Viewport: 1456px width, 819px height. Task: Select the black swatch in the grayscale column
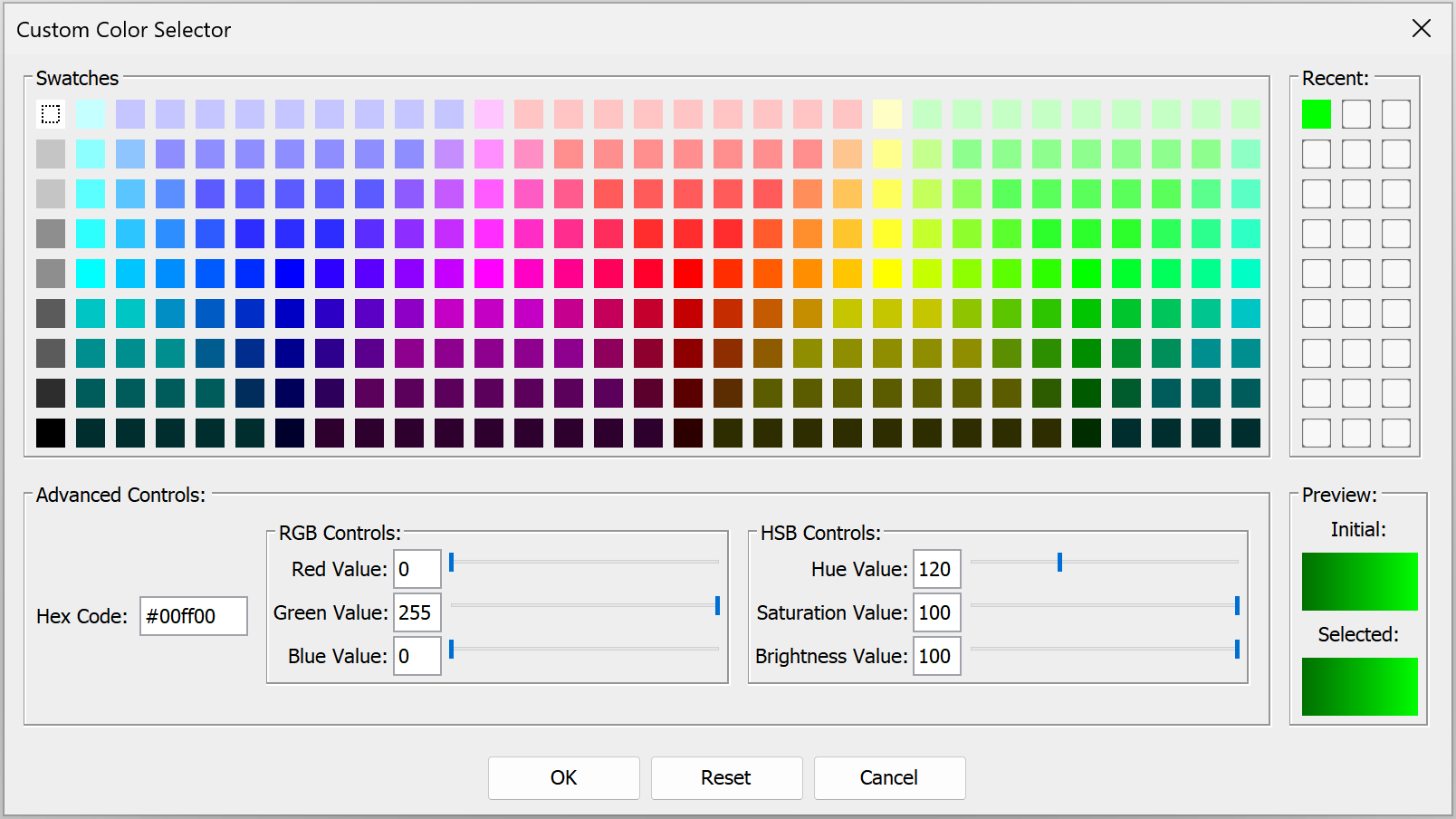click(x=51, y=433)
